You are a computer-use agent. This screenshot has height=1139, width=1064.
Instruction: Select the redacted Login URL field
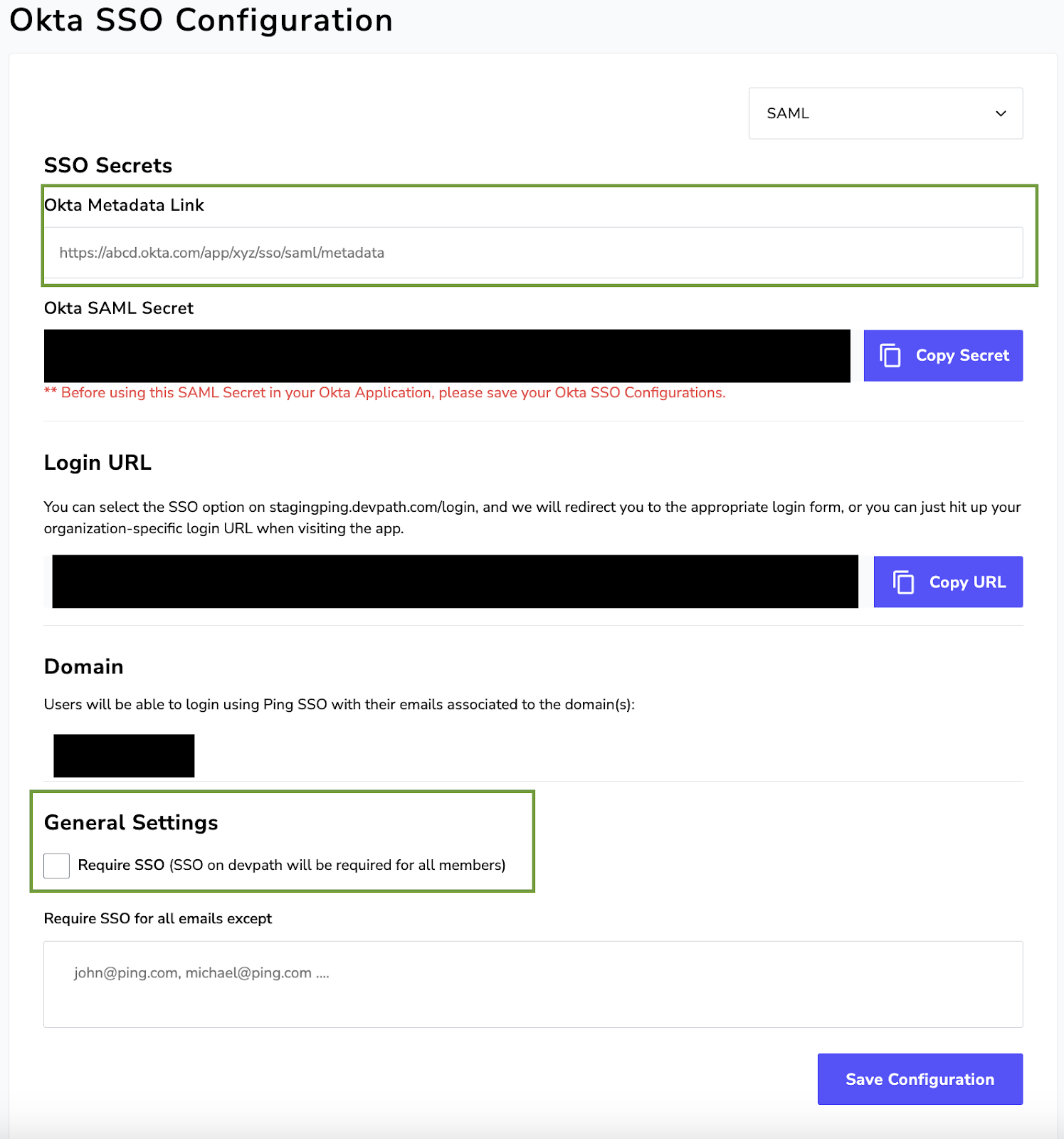click(455, 582)
